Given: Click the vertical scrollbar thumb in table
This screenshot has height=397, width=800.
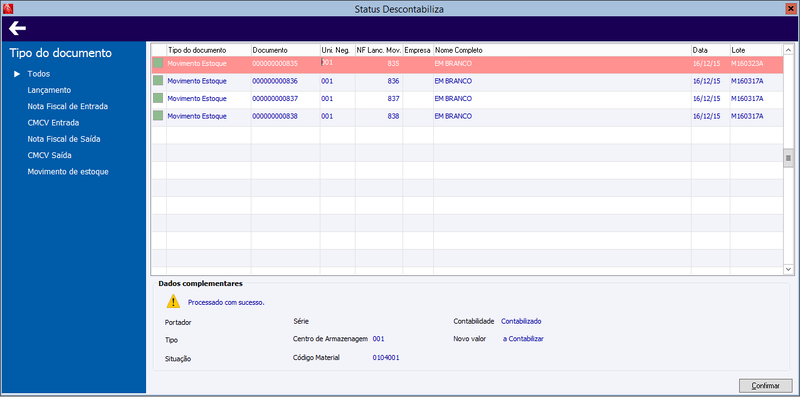Looking at the screenshot, I should [788, 159].
